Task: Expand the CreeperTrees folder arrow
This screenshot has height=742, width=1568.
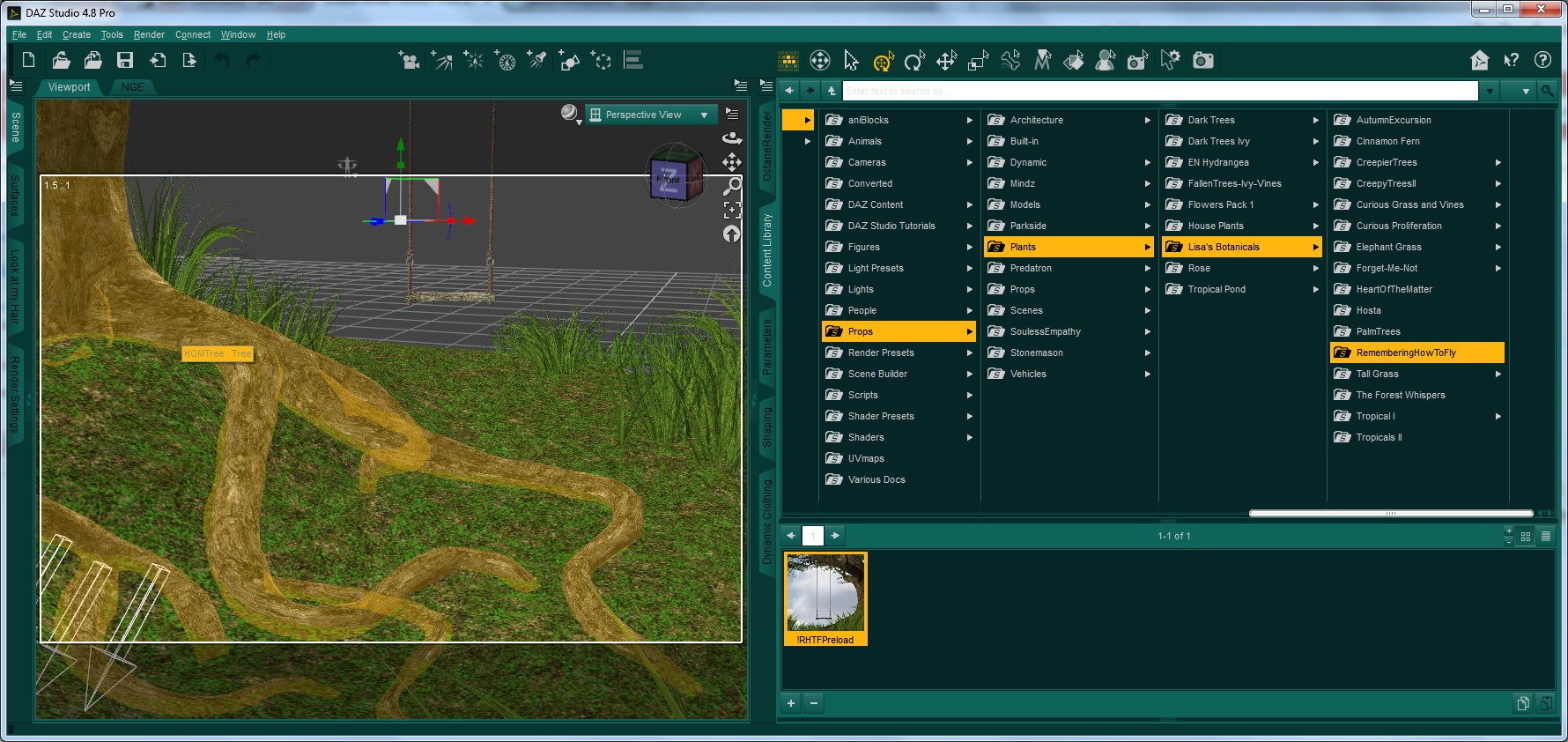Action: [x=1498, y=162]
